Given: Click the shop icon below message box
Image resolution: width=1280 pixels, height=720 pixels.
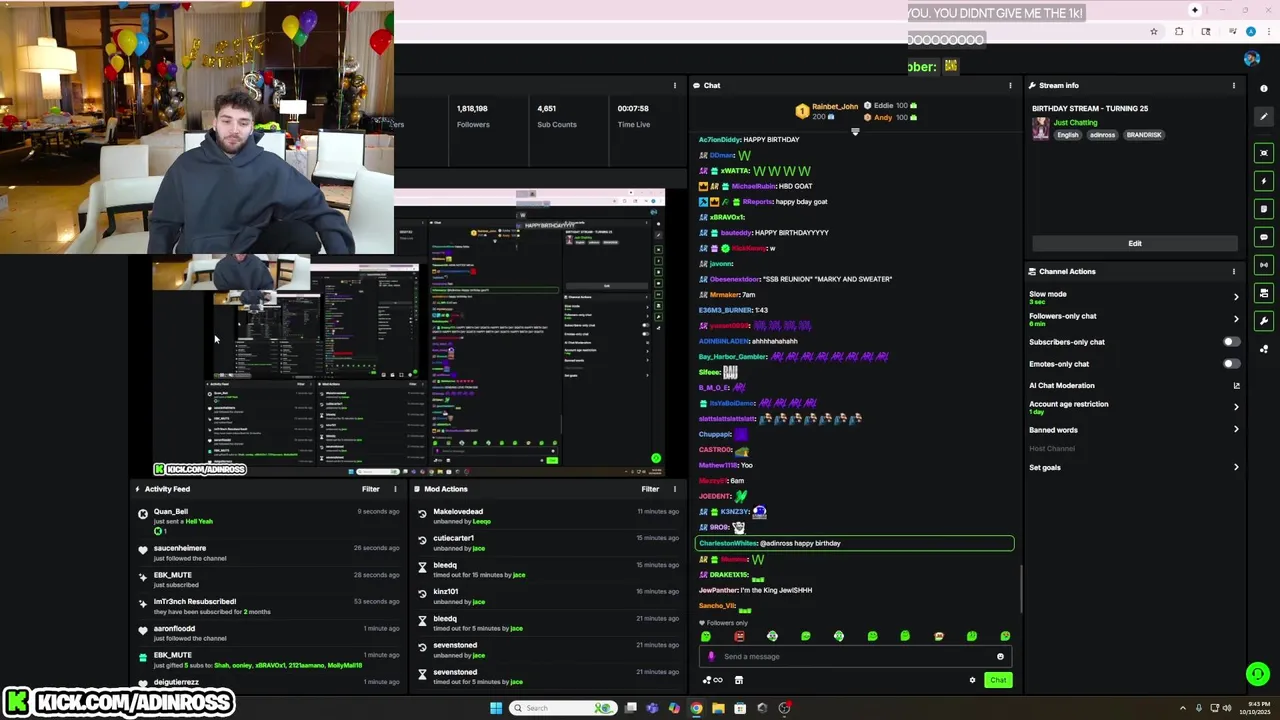Looking at the screenshot, I should coord(739,680).
